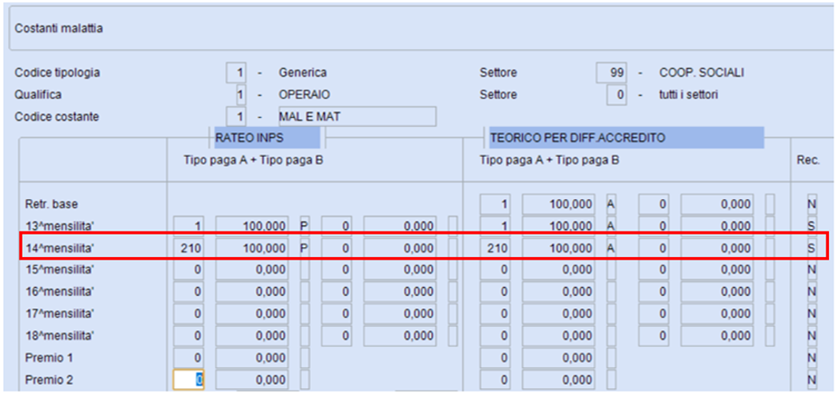The height and width of the screenshot is (400, 840).
Task: Click 210 code in 14^mensilita' RATEO INPS
Action: (x=188, y=248)
